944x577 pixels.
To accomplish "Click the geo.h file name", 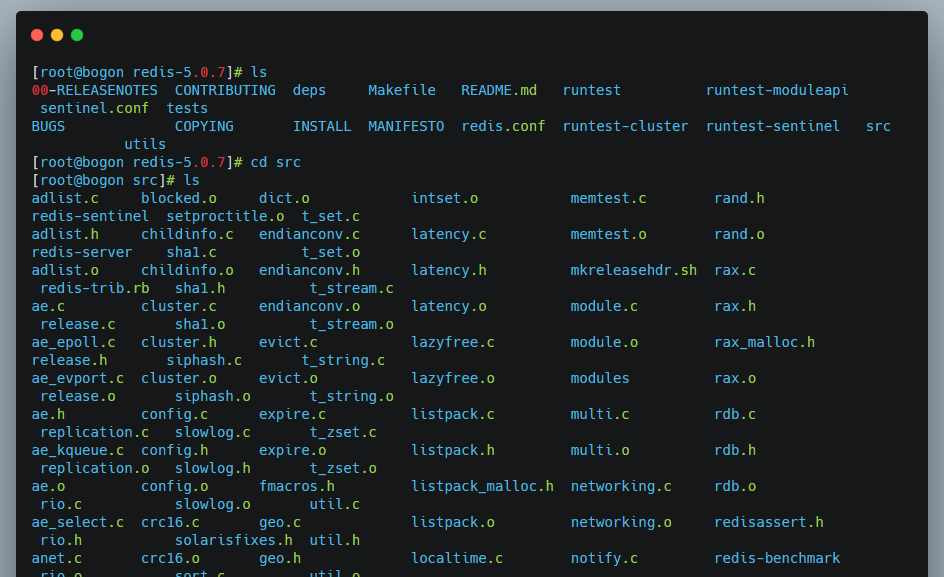I will tap(280, 558).
